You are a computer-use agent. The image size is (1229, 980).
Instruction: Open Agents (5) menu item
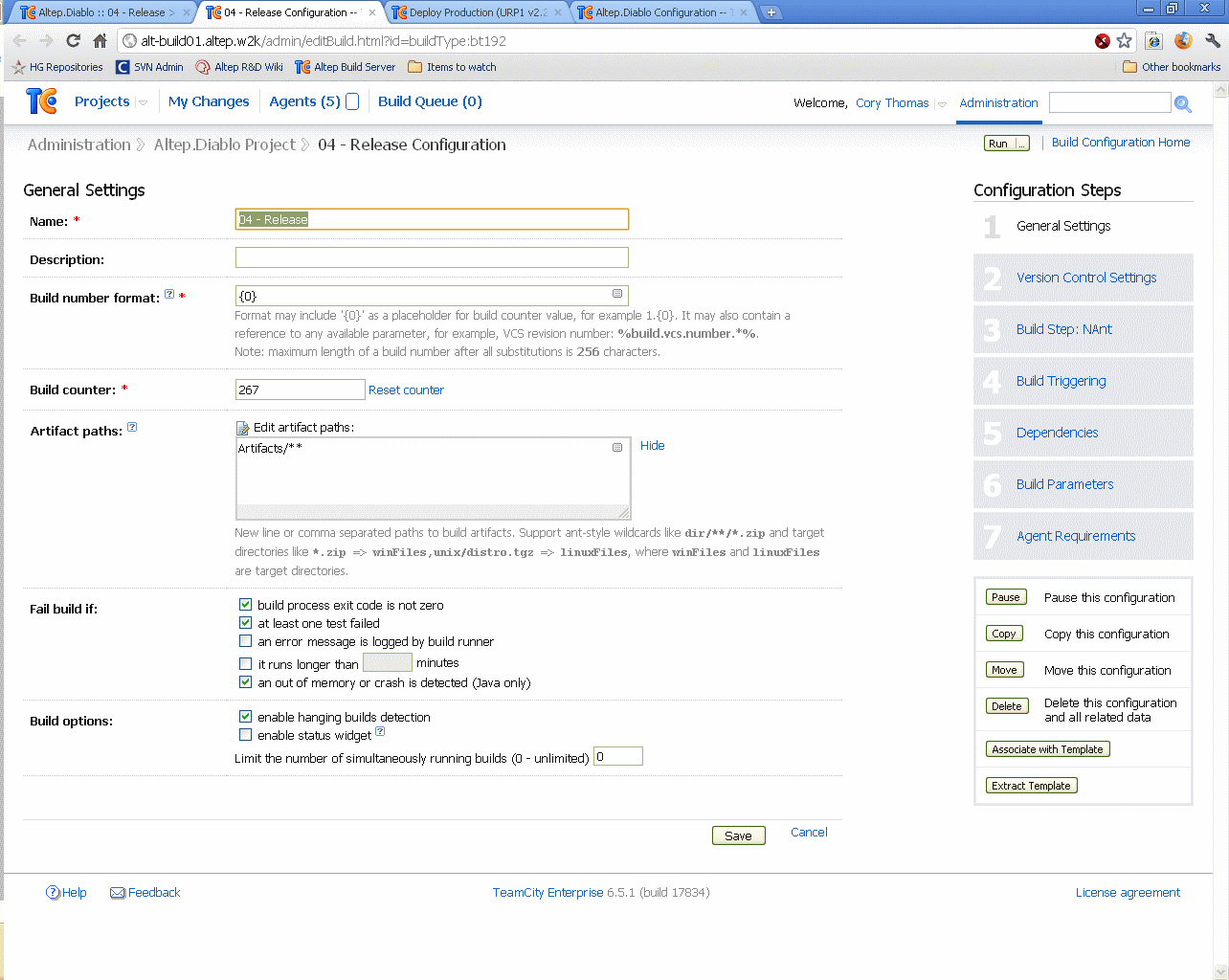[304, 101]
